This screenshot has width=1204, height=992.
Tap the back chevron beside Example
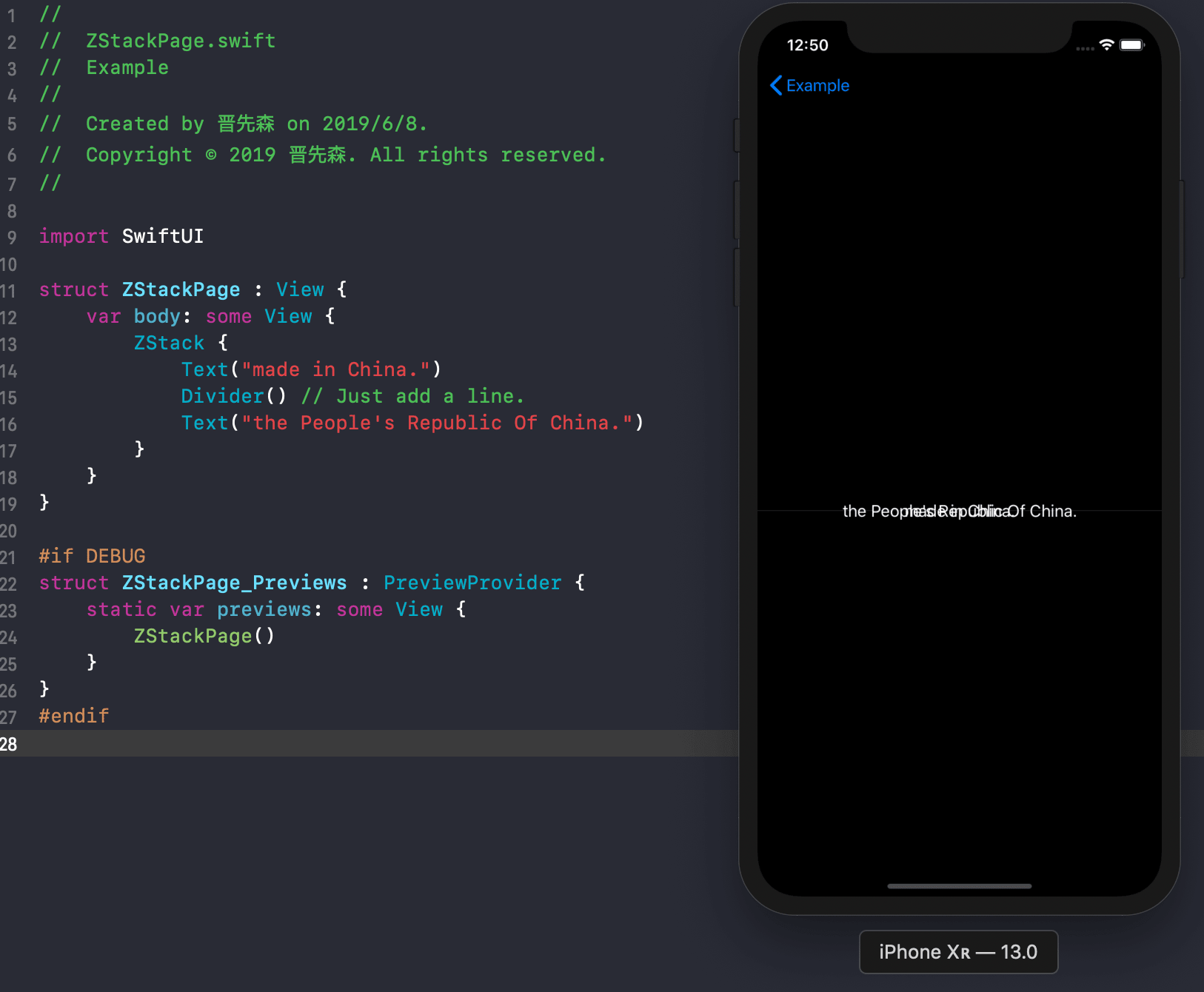pyautogui.click(x=776, y=85)
